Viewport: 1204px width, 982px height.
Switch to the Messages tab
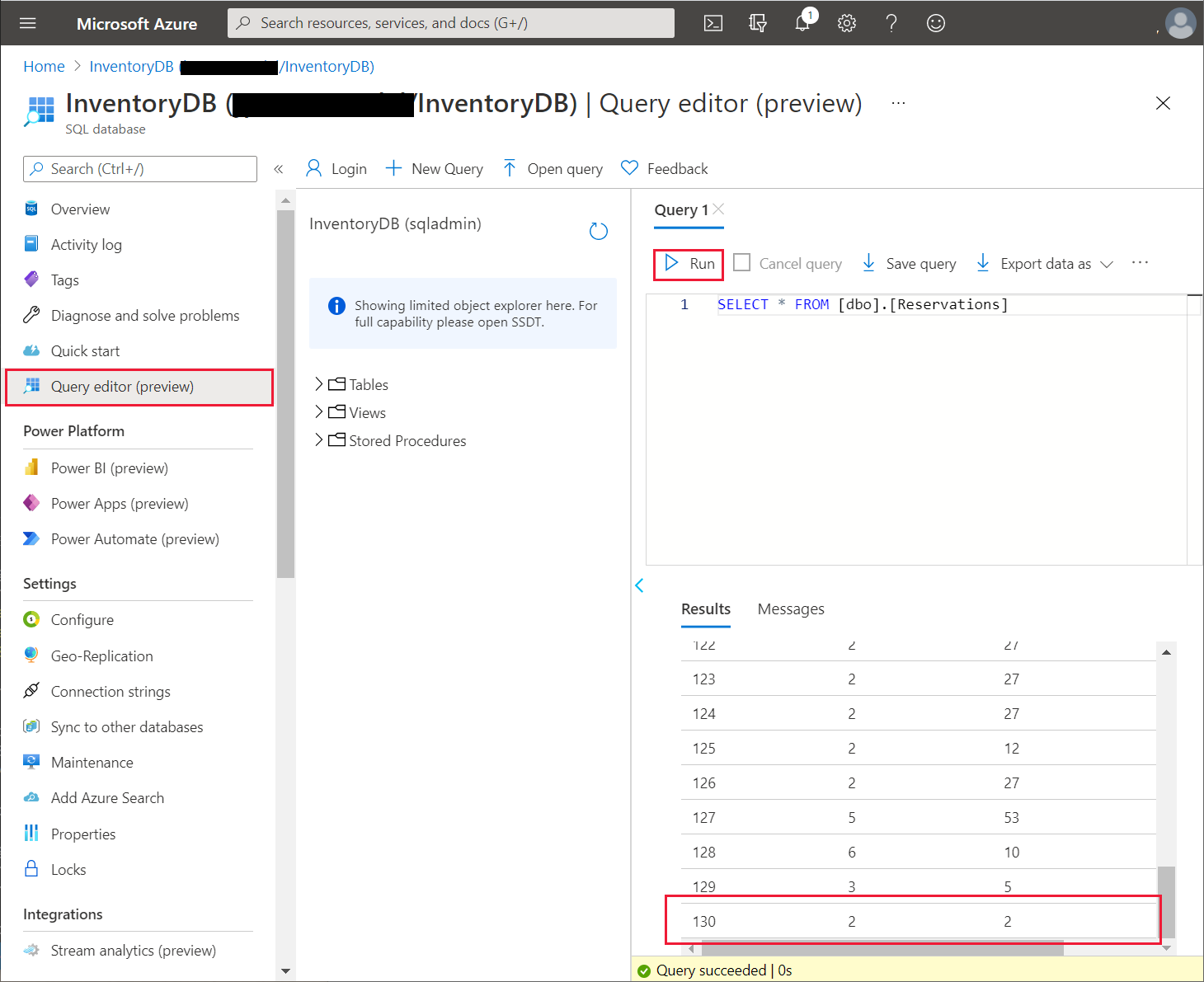791,609
